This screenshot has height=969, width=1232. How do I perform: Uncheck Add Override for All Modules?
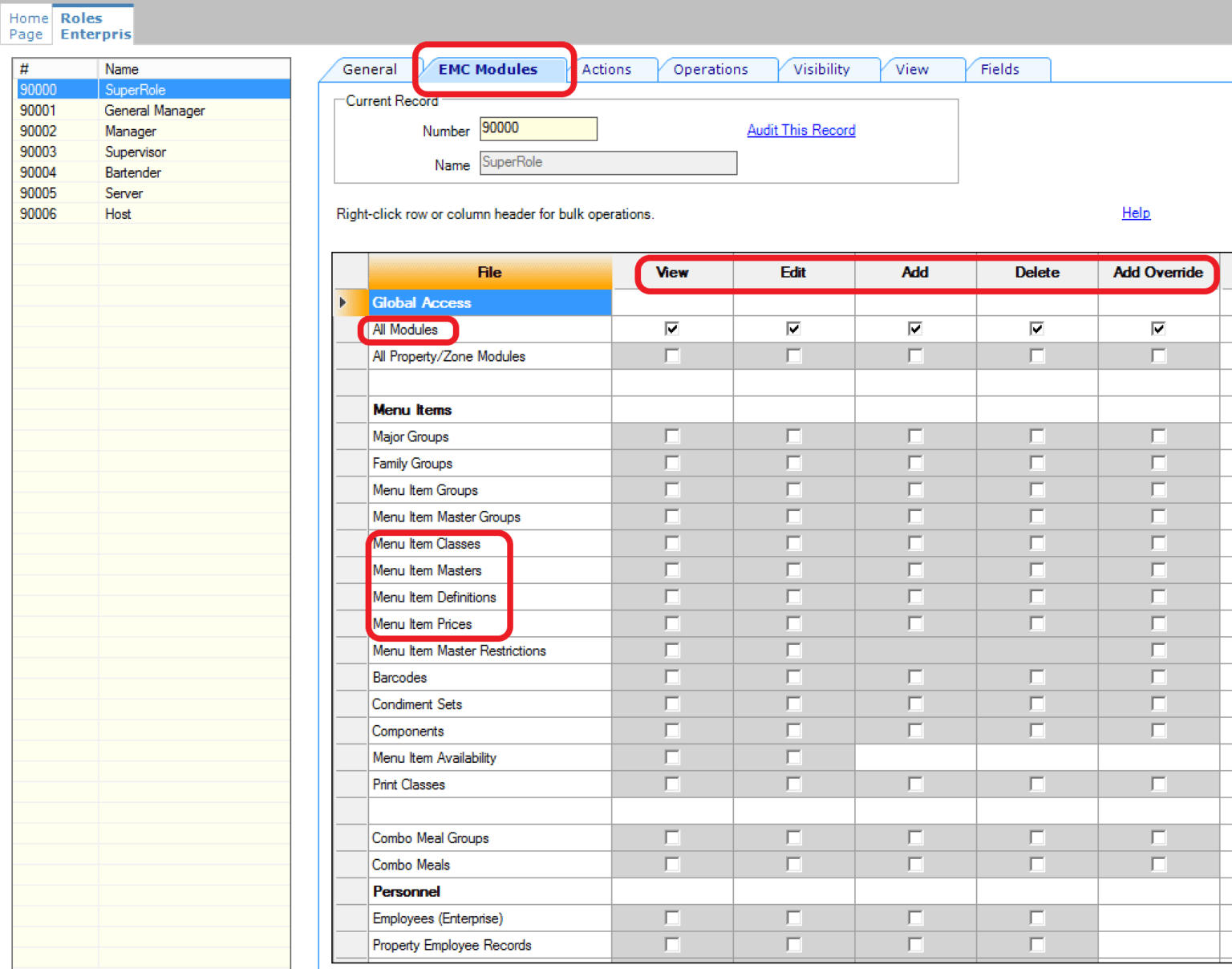click(1158, 329)
